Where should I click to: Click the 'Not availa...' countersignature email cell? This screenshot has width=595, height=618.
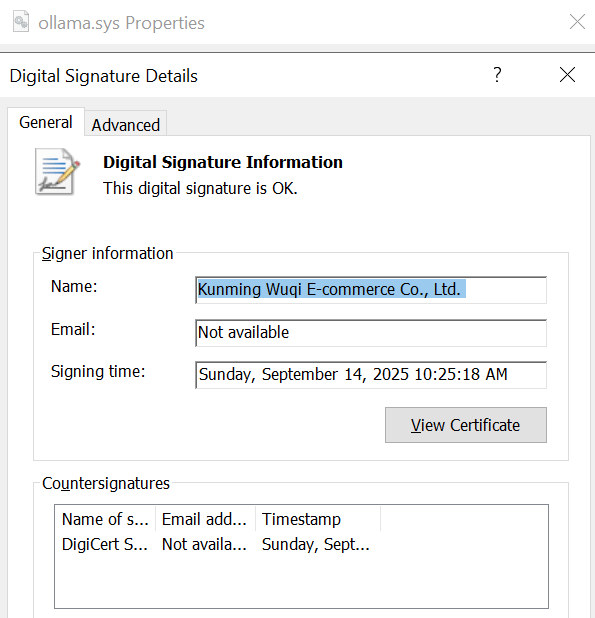pyautogui.click(x=204, y=544)
